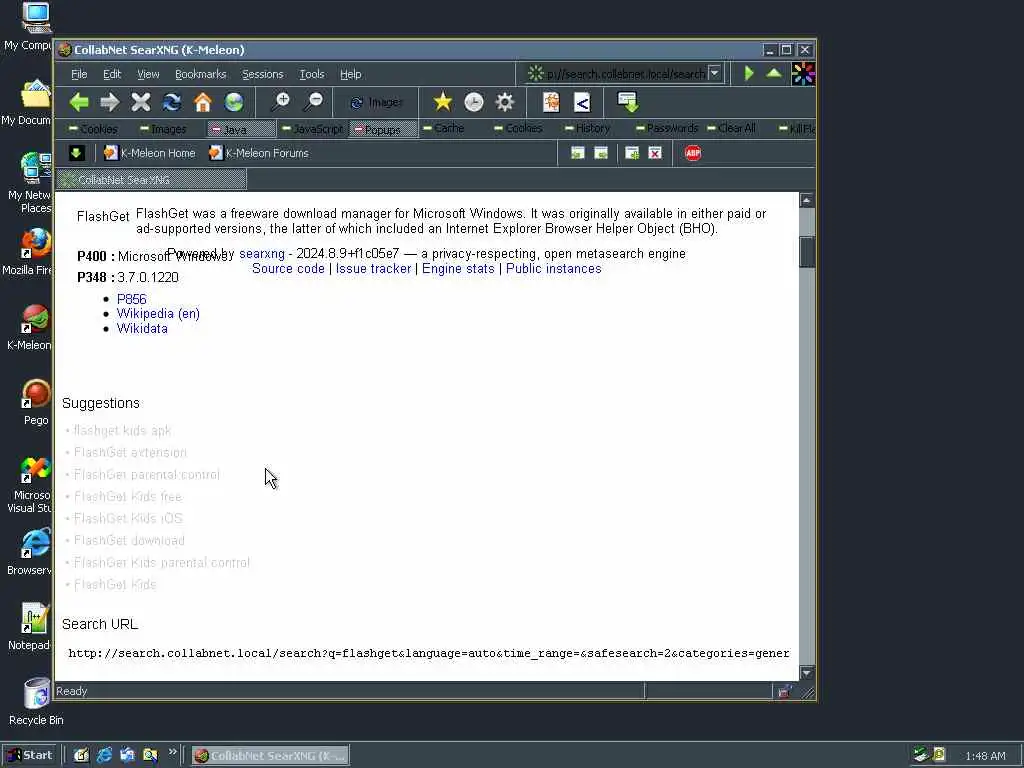
Task: Click the green download arrow icon
Action: click(x=628, y=102)
